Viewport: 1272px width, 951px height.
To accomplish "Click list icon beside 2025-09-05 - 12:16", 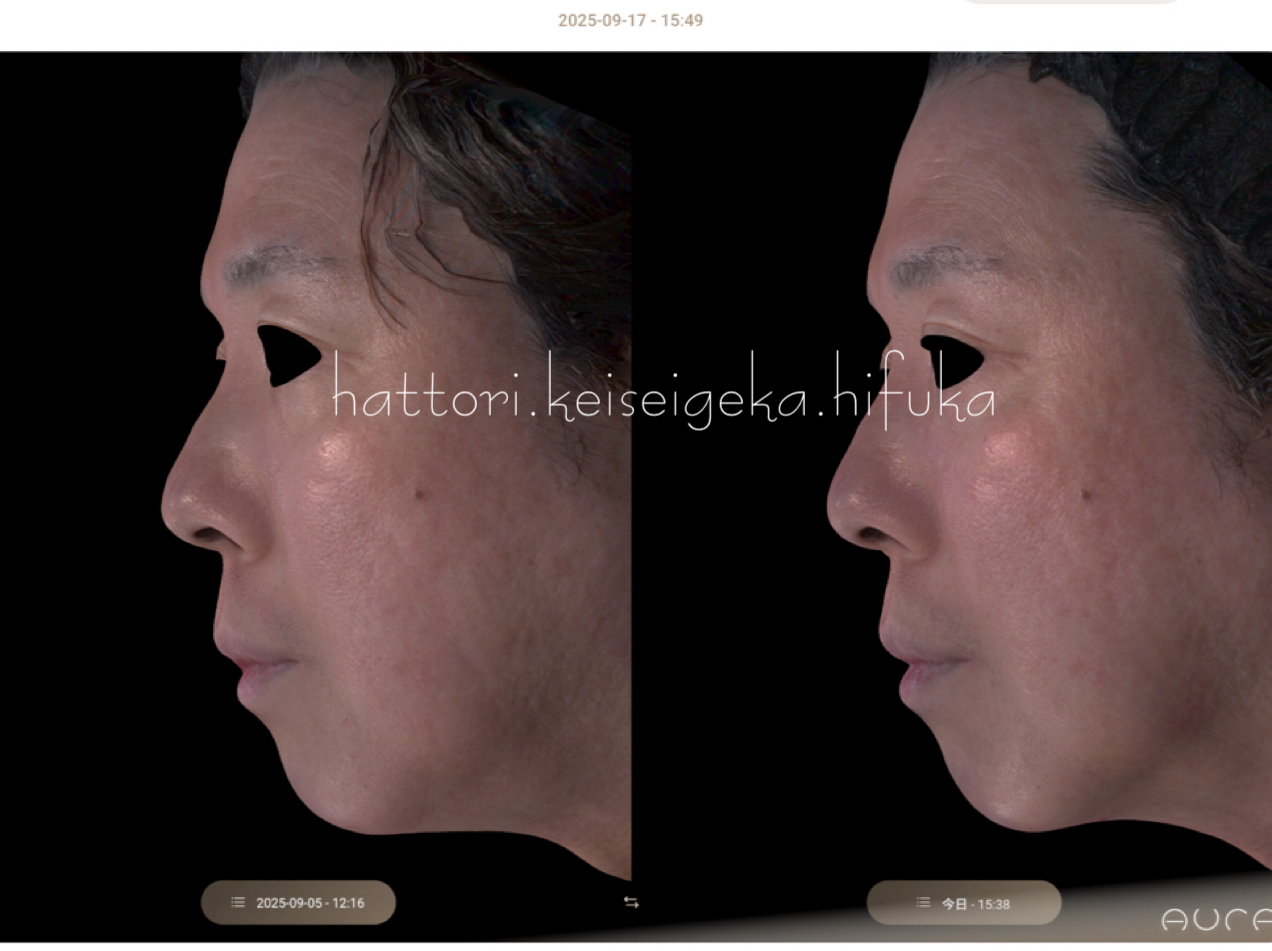I will [237, 903].
